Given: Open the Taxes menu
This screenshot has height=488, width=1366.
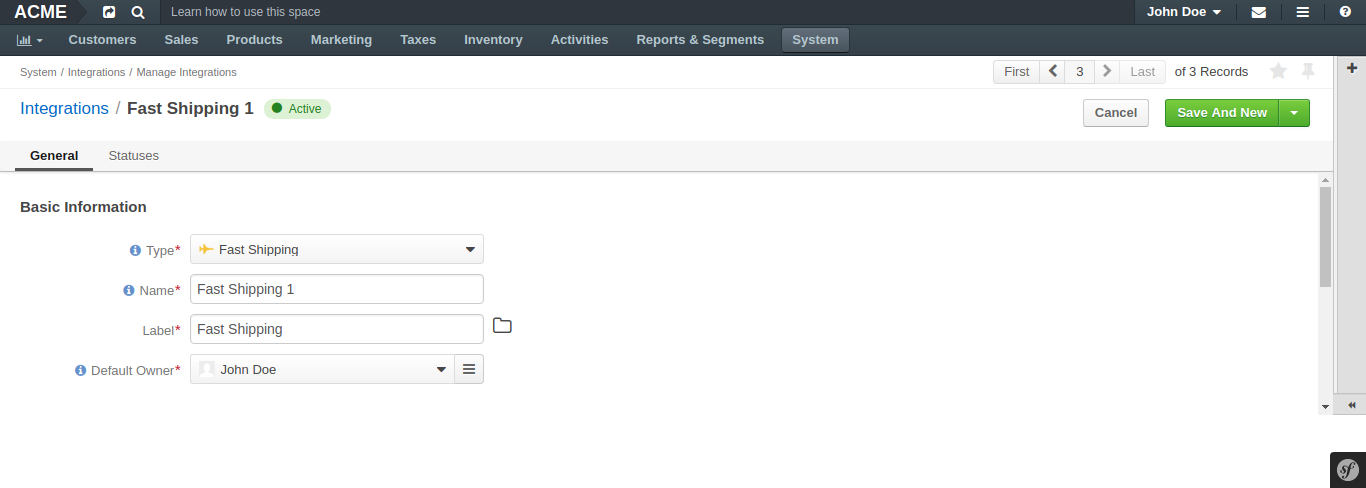Looking at the screenshot, I should coord(418,40).
